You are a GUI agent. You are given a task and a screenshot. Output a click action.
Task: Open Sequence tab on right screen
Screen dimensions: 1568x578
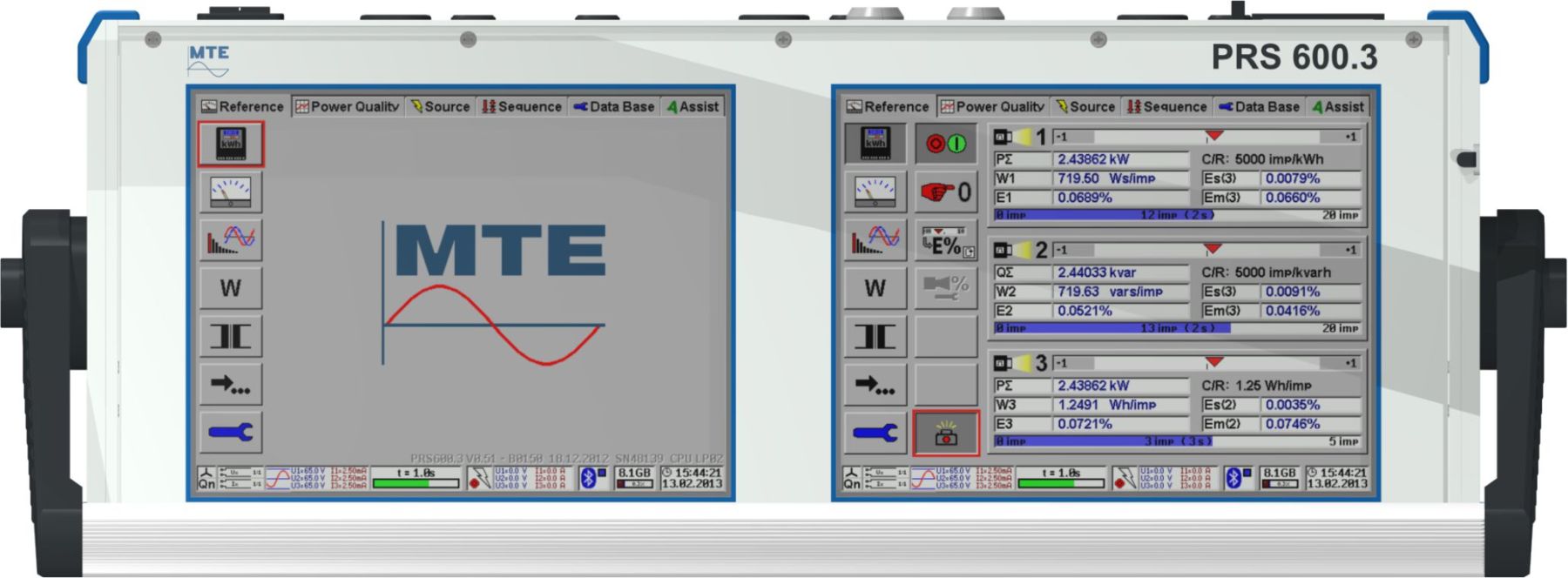pos(1166,106)
